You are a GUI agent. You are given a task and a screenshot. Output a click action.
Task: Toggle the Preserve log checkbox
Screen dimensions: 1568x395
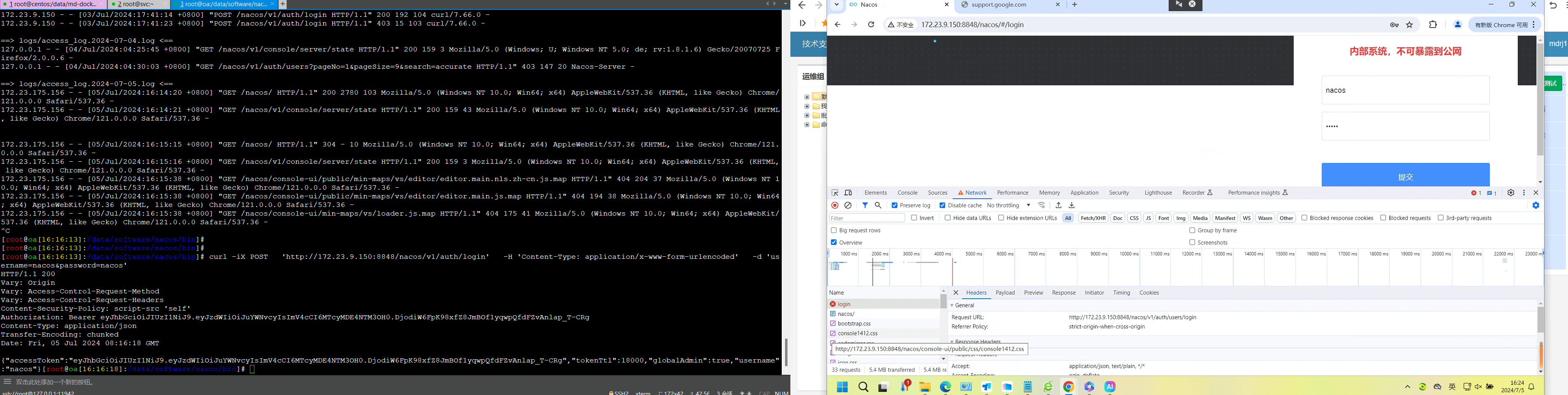pos(895,206)
